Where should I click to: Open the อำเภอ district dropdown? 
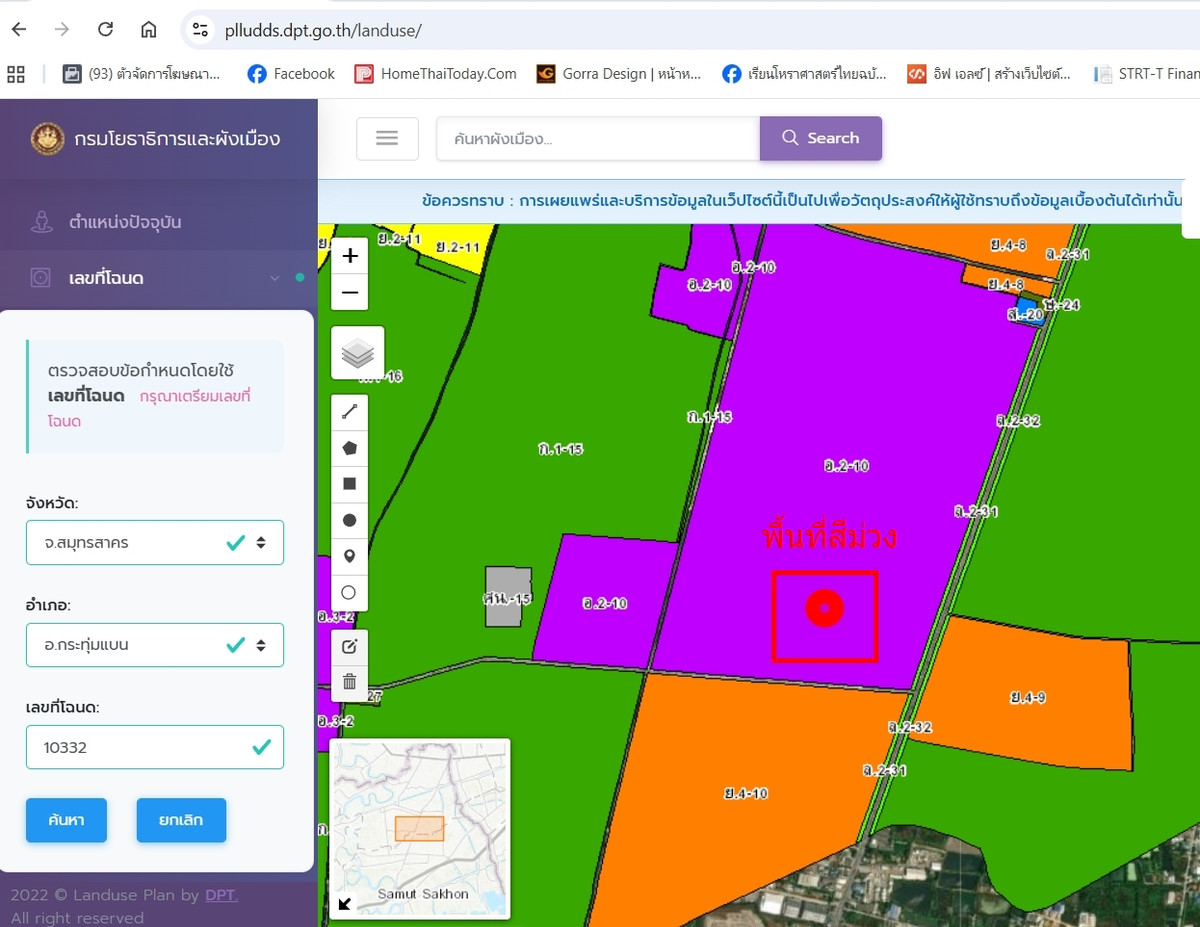click(155, 645)
